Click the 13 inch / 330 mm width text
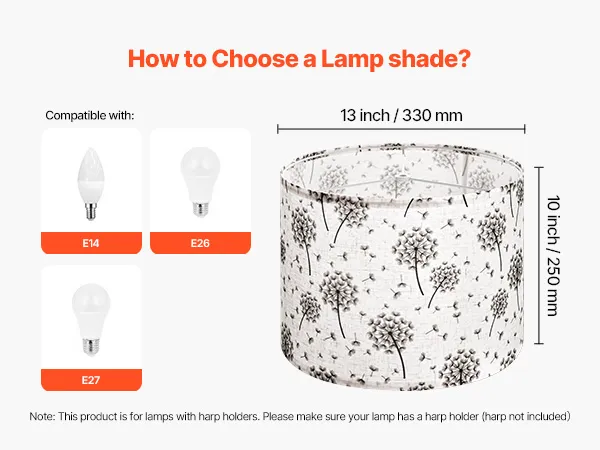The width and height of the screenshot is (600, 450). pyautogui.click(x=401, y=115)
